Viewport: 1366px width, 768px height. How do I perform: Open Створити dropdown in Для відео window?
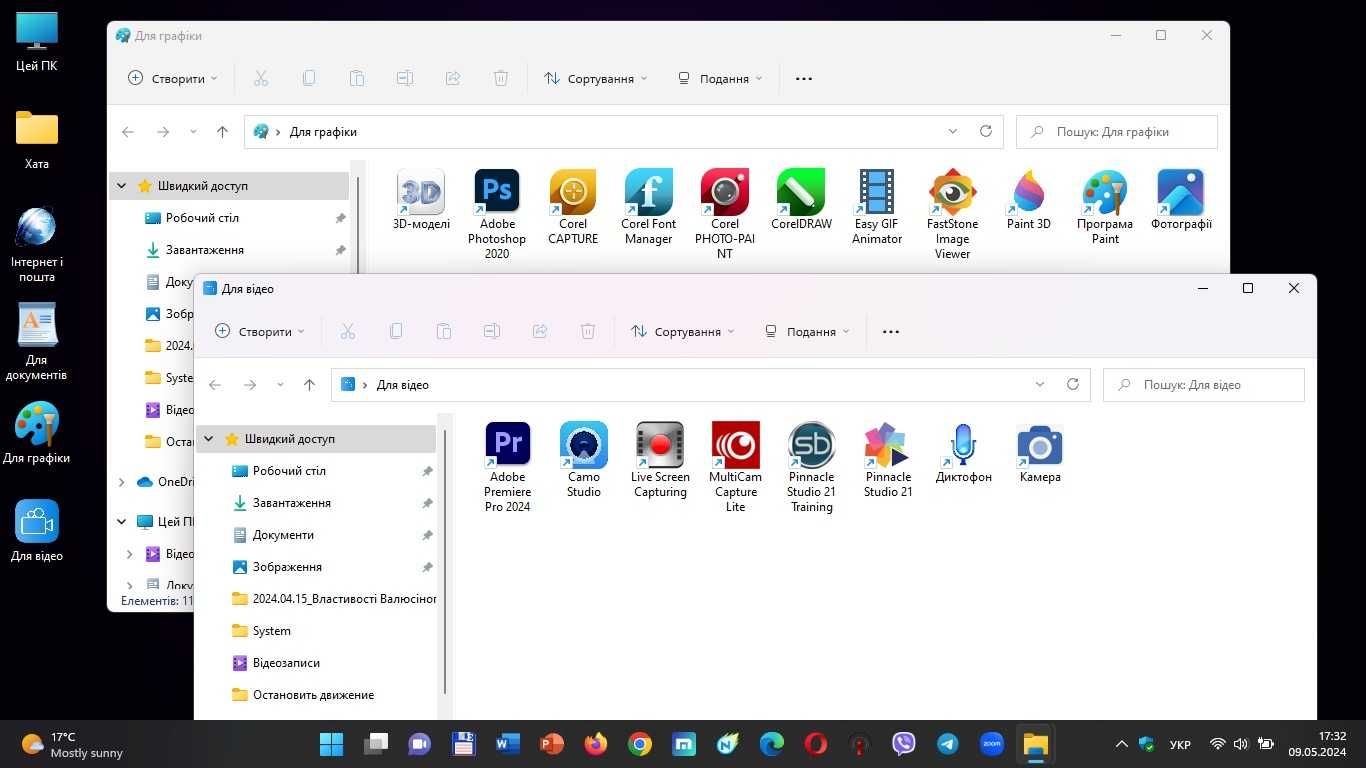point(260,331)
